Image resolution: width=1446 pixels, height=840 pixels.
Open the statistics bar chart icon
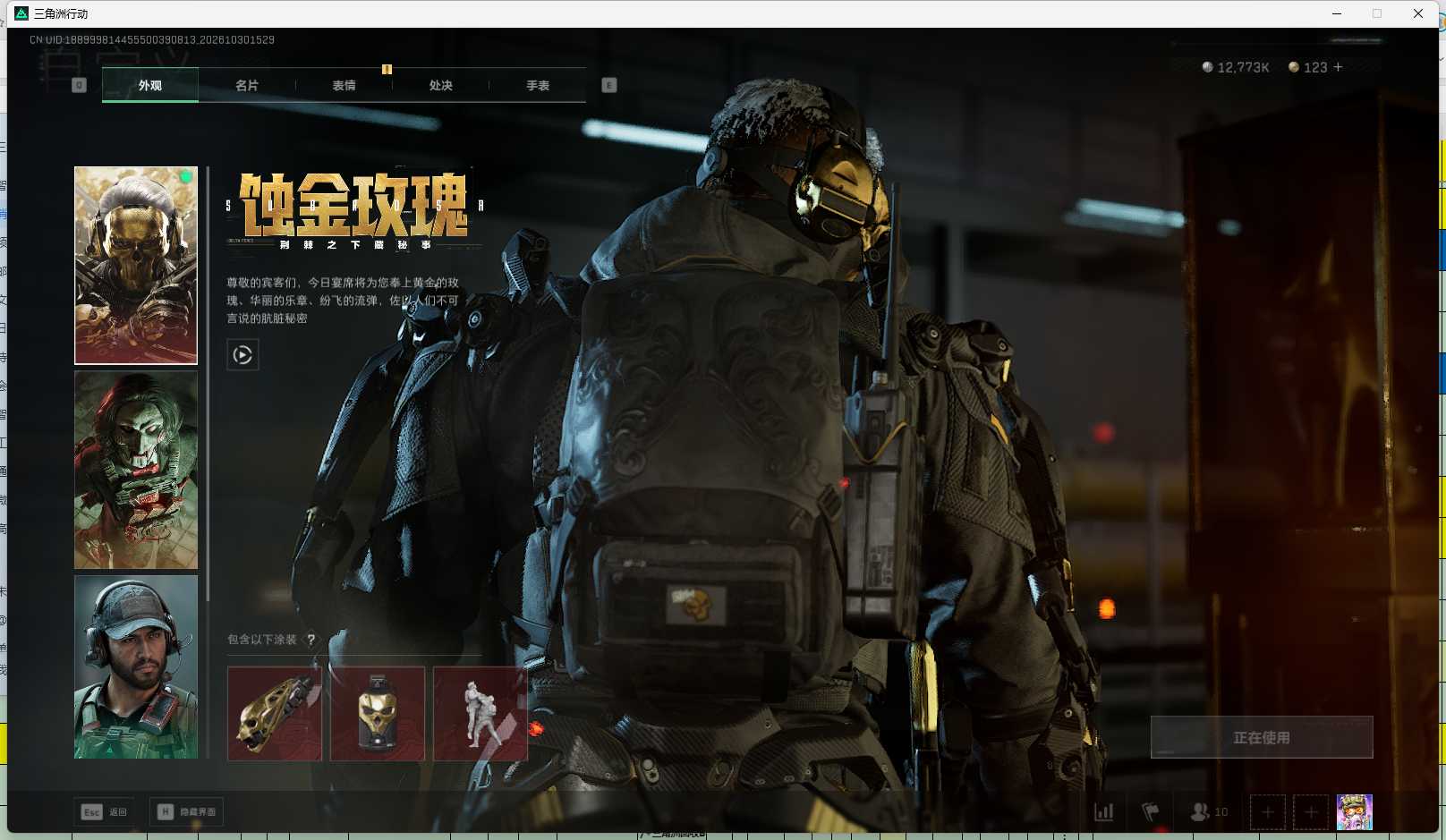(1104, 812)
